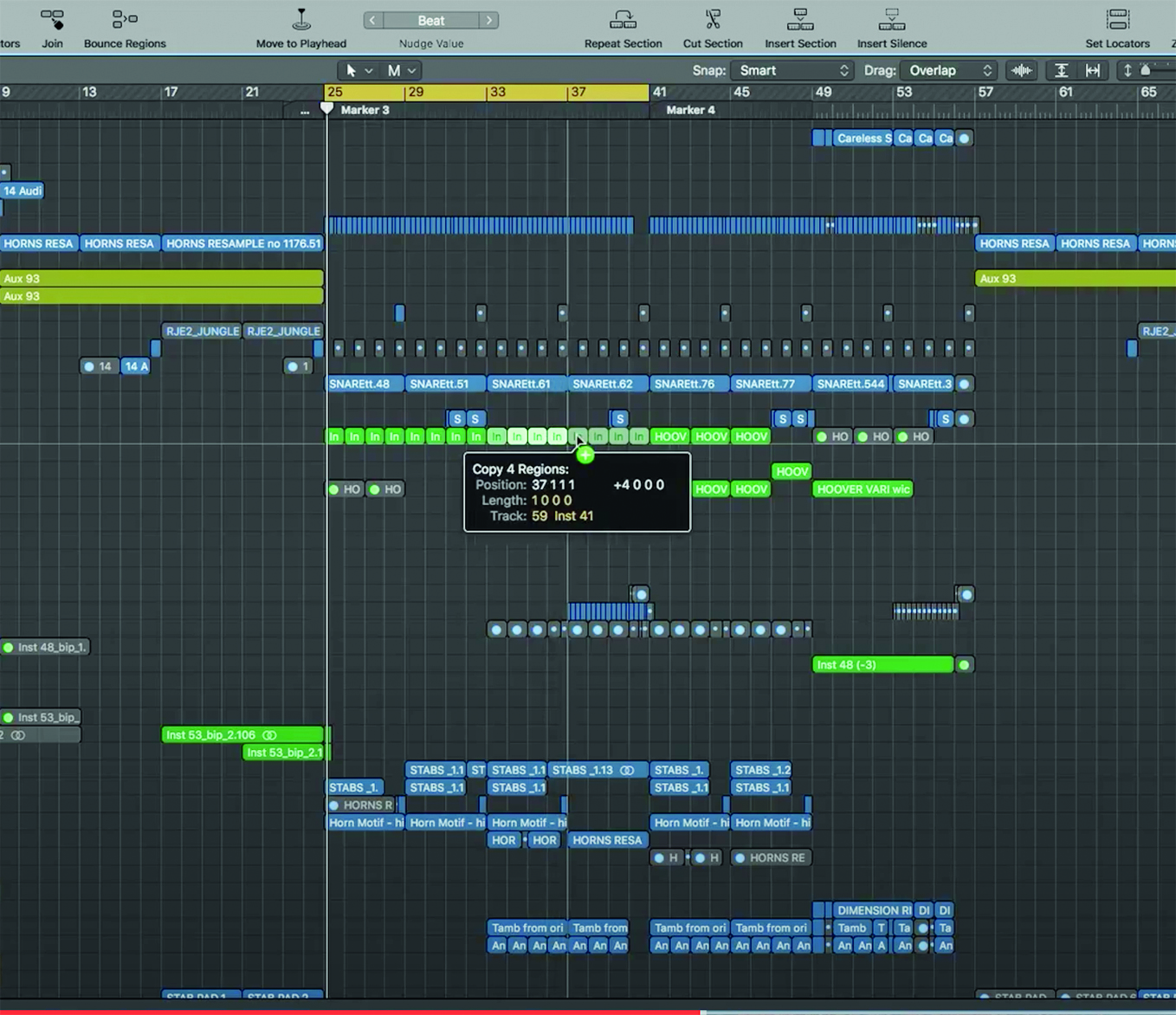Select the SNAREtt.51 region
The height and width of the screenshot is (1015, 1176).
click(x=445, y=385)
